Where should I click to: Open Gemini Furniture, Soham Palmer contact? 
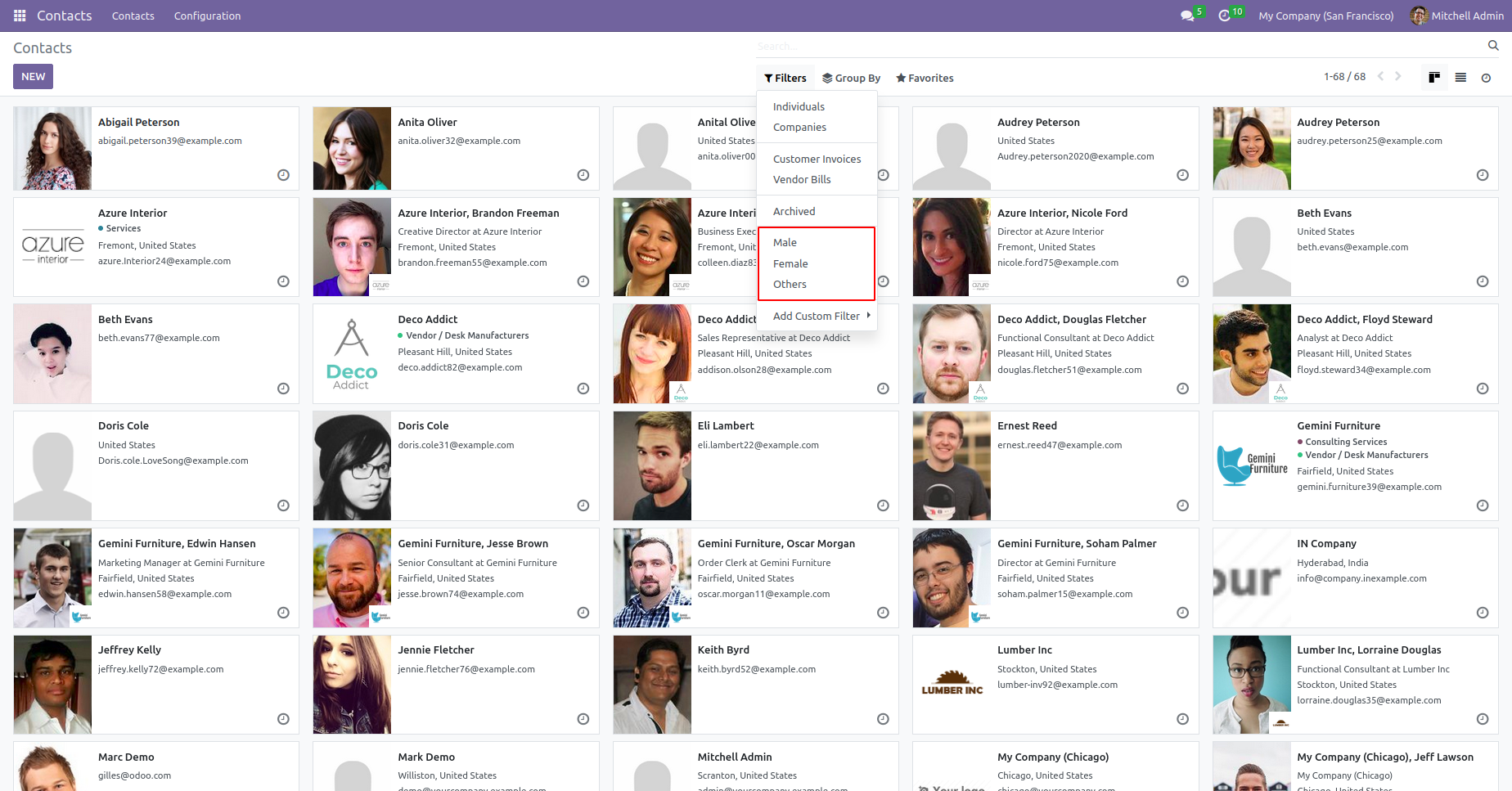[x=1055, y=578]
